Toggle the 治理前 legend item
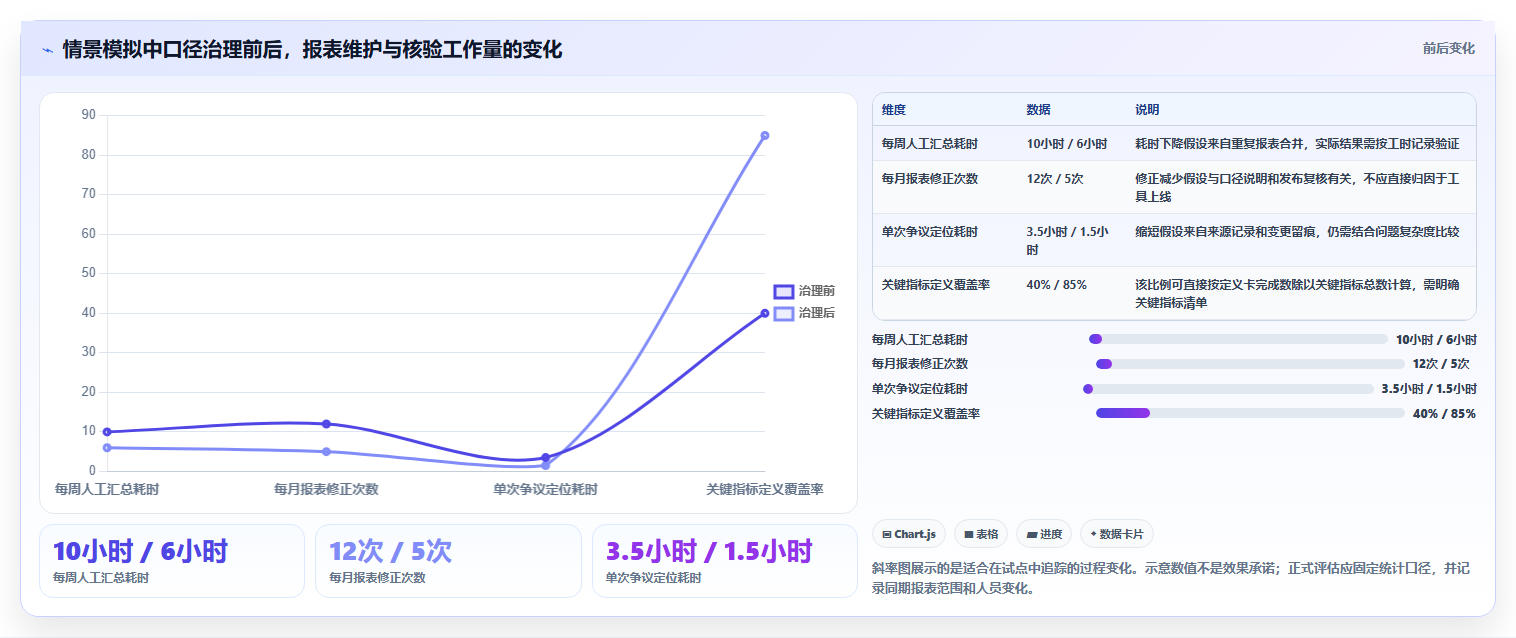The height and width of the screenshot is (638, 1516). (x=804, y=291)
